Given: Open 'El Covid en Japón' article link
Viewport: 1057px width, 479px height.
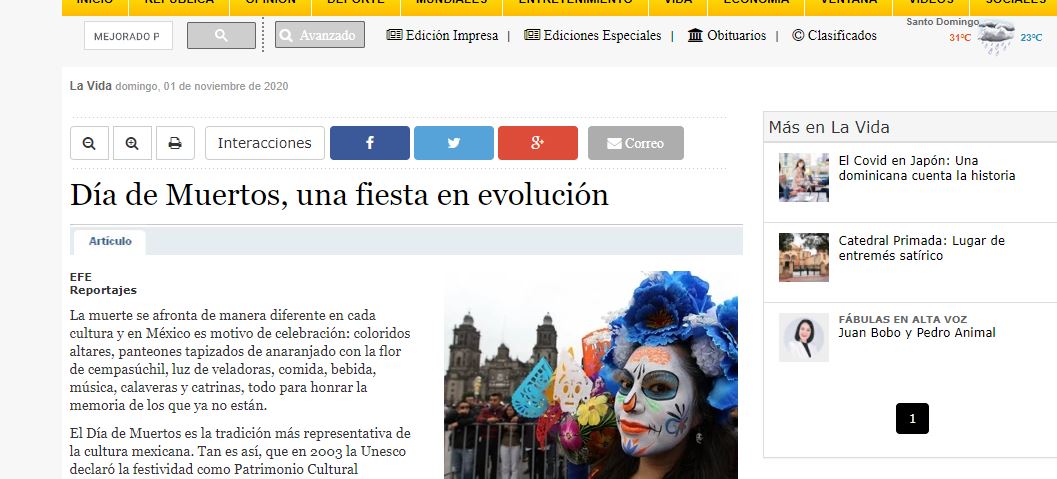Looking at the screenshot, I should pyautogui.click(x=926, y=168).
